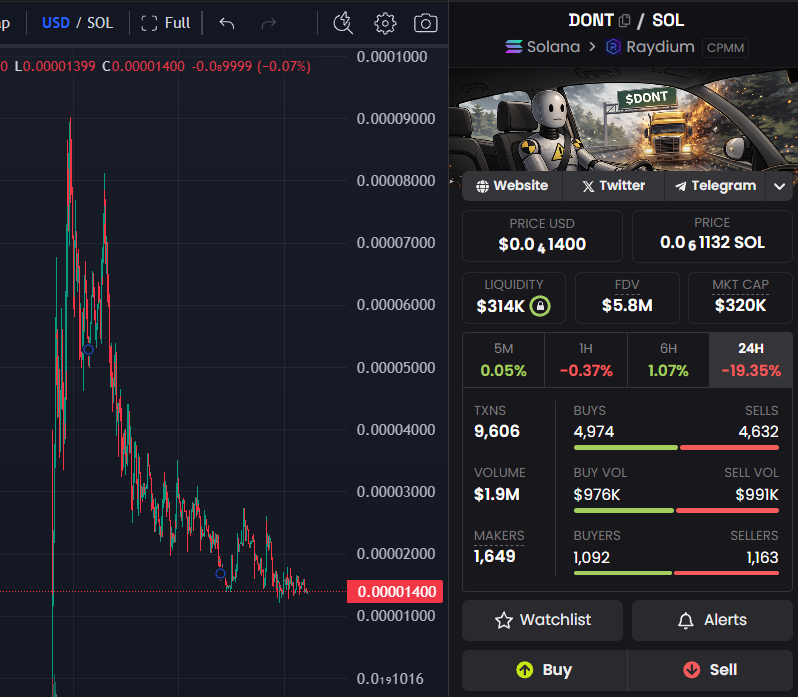
Task: Click the chart low value L0.00001399
Action: [55, 66]
